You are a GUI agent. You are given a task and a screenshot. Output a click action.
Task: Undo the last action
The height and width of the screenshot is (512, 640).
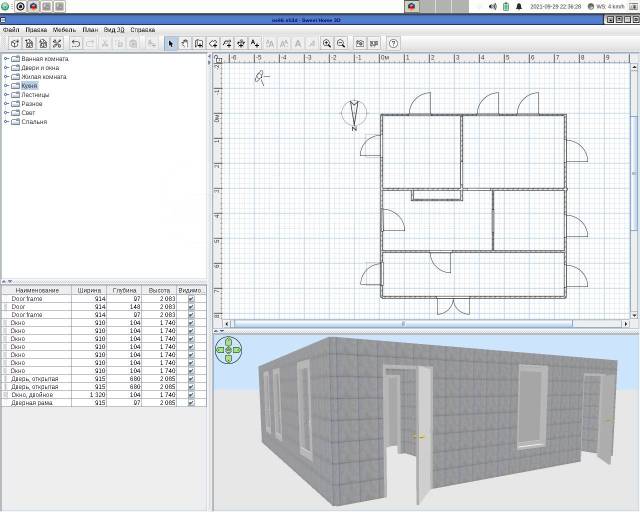pos(76,43)
